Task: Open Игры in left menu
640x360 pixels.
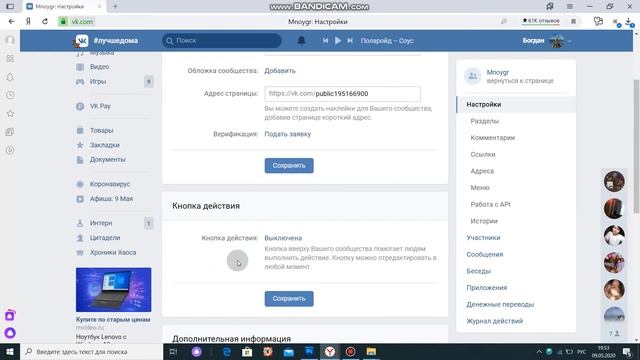Action: click(98, 81)
